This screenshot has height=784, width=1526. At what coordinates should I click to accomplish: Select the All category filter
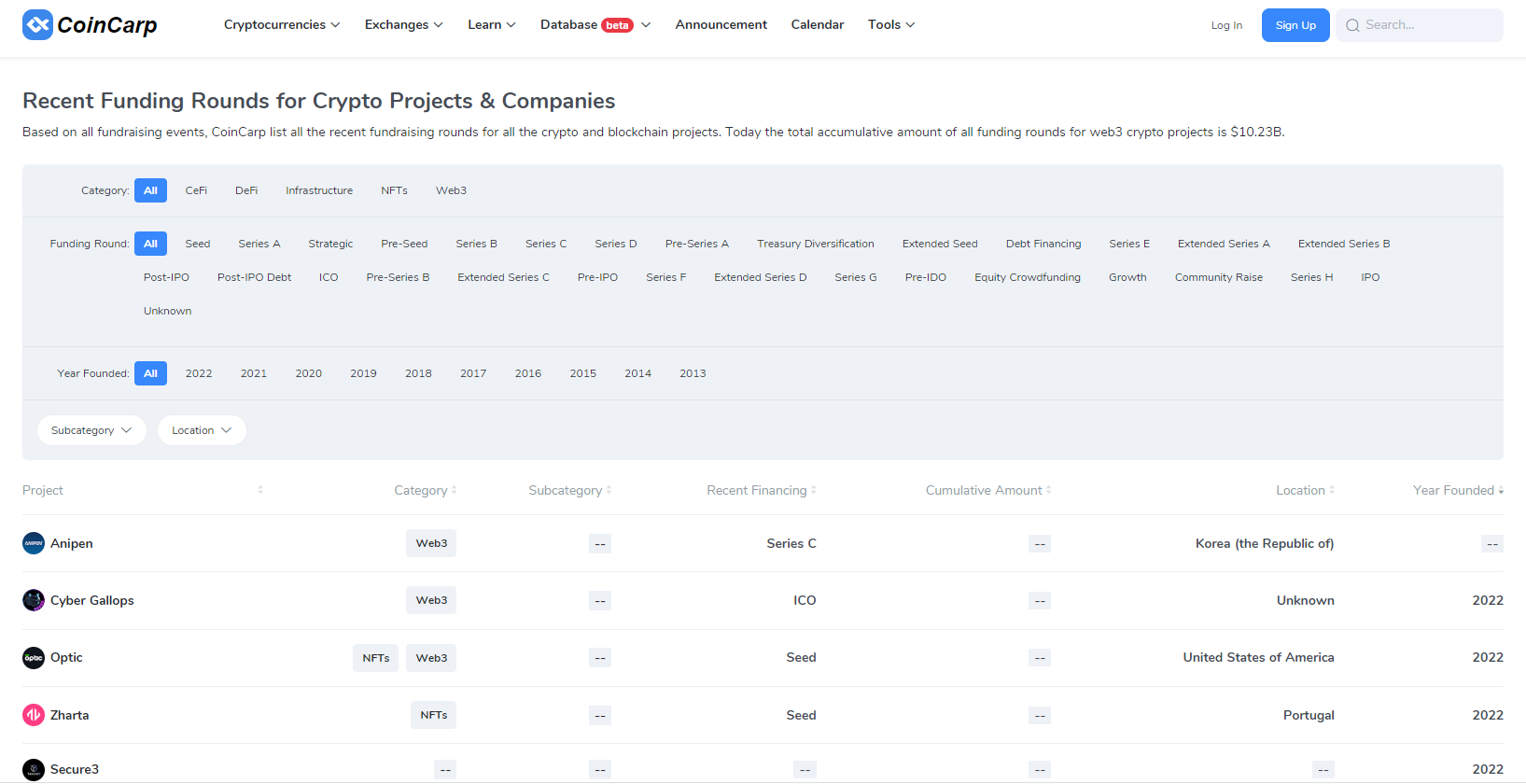click(x=150, y=190)
